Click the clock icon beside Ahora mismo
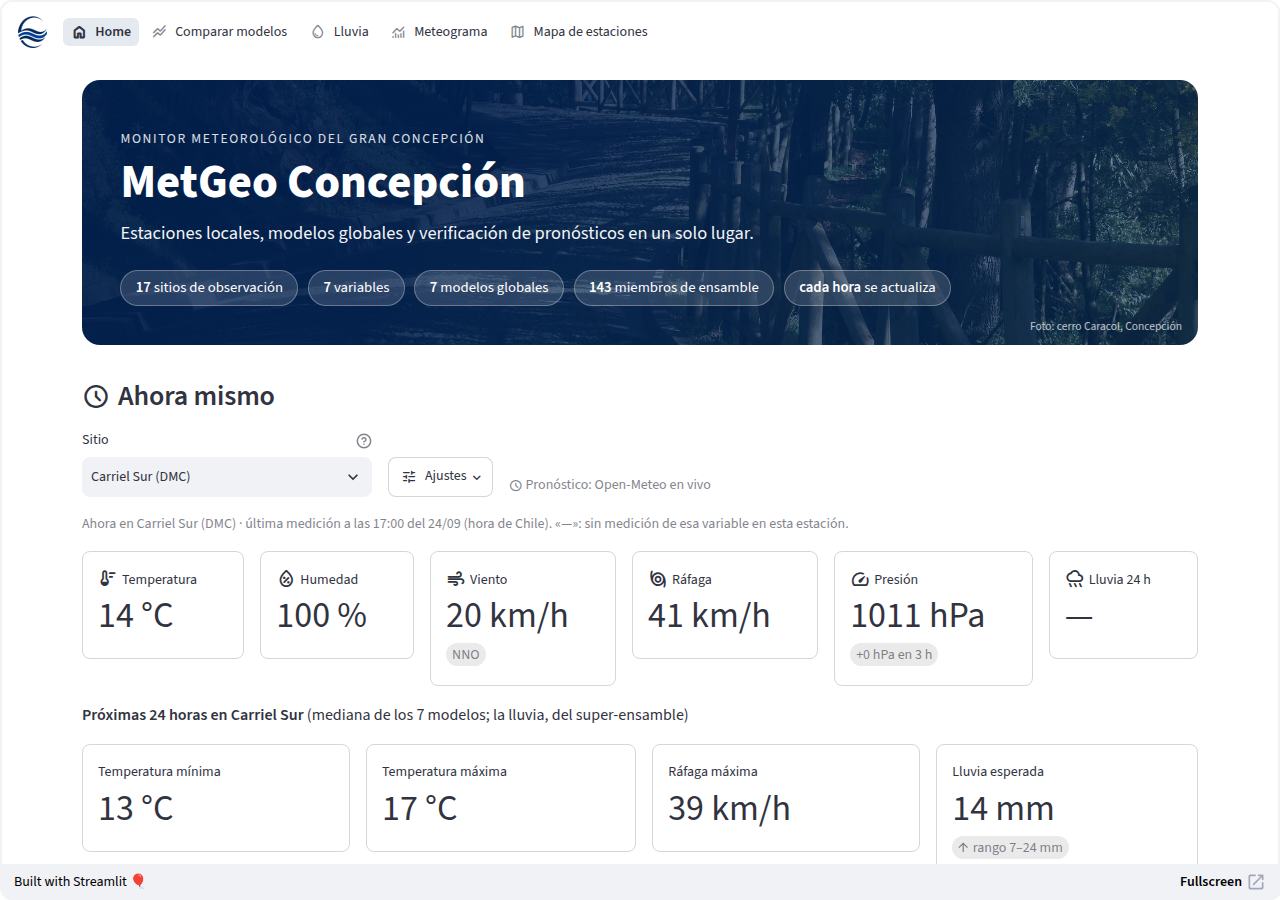 coord(95,397)
